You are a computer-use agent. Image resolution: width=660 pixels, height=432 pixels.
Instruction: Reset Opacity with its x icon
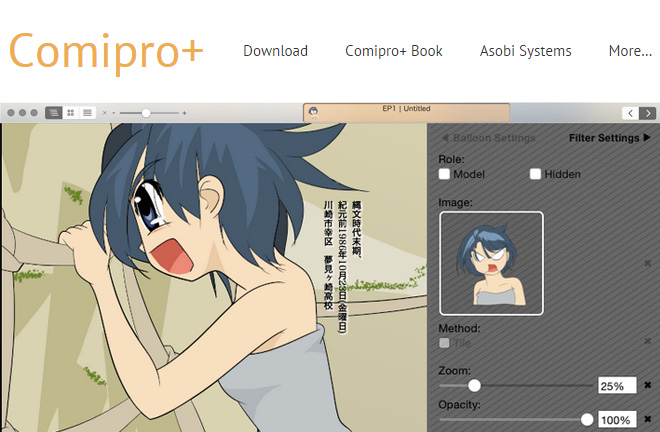[648, 419]
